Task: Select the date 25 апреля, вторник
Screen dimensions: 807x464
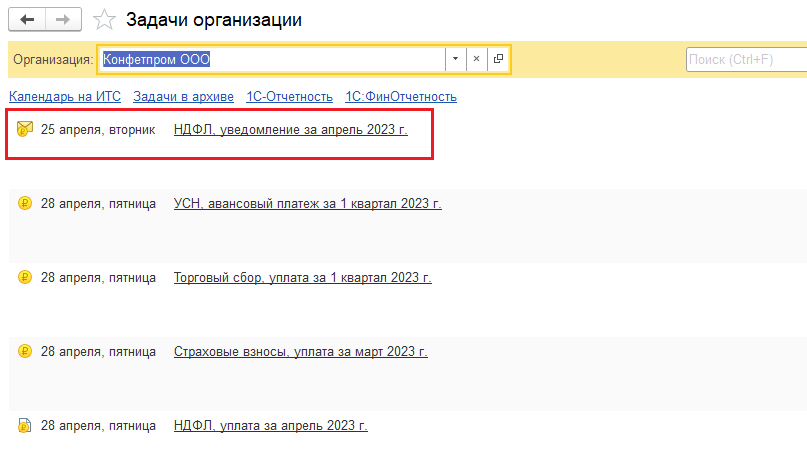Action: point(98,130)
